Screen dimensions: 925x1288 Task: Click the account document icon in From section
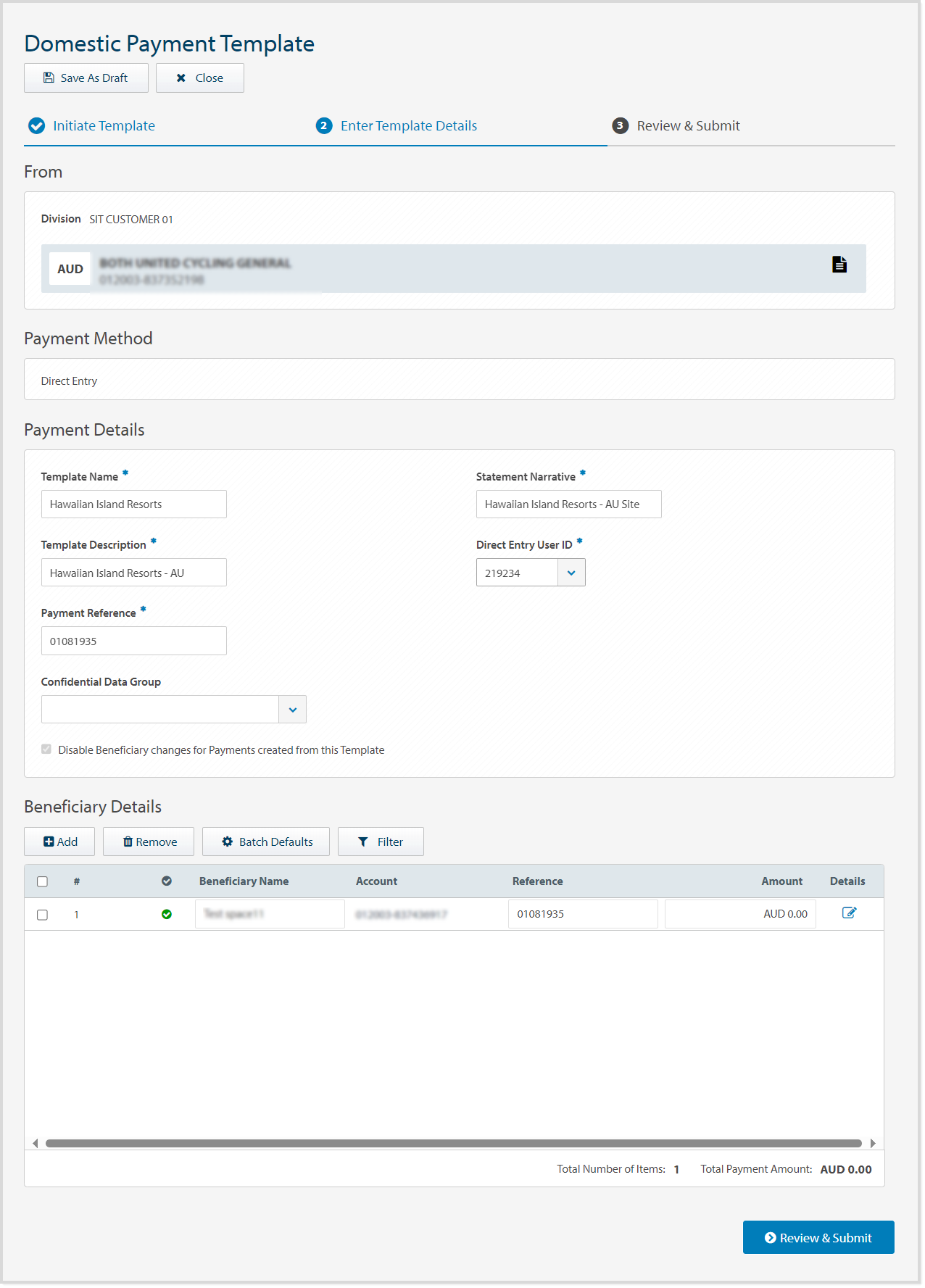[839, 265]
